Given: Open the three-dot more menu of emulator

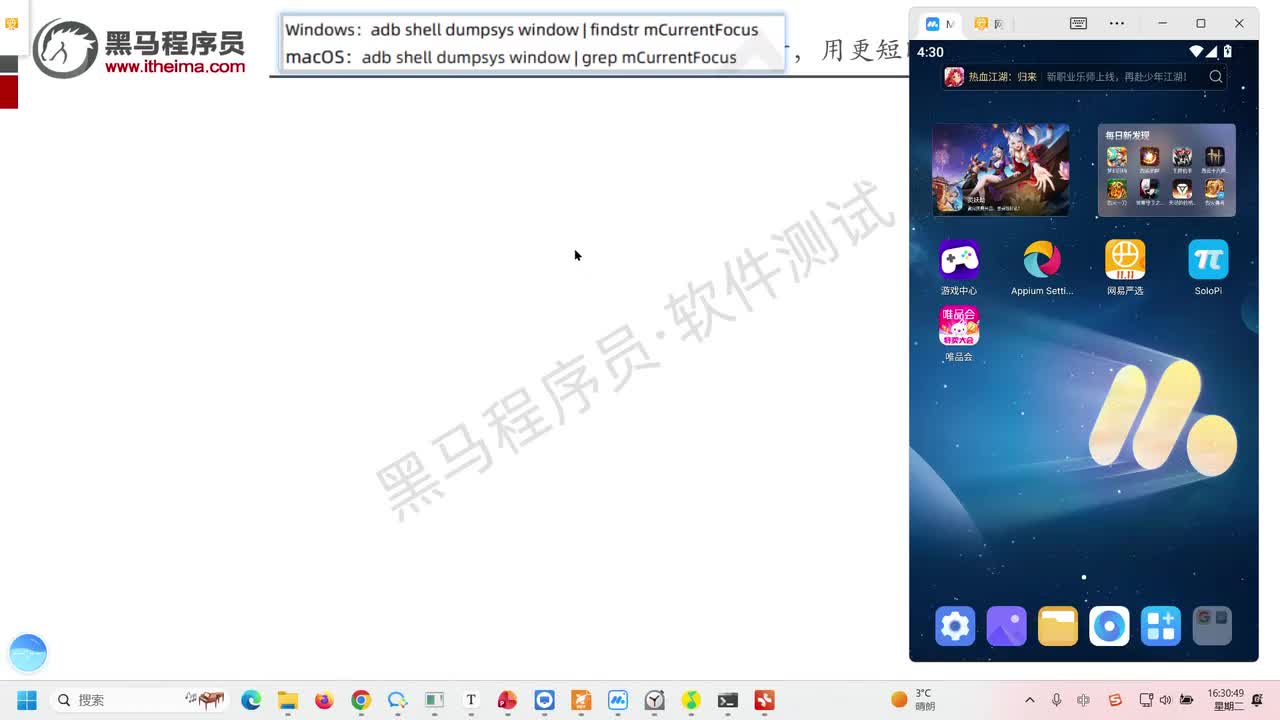Looking at the screenshot, I should point(1117,23).
